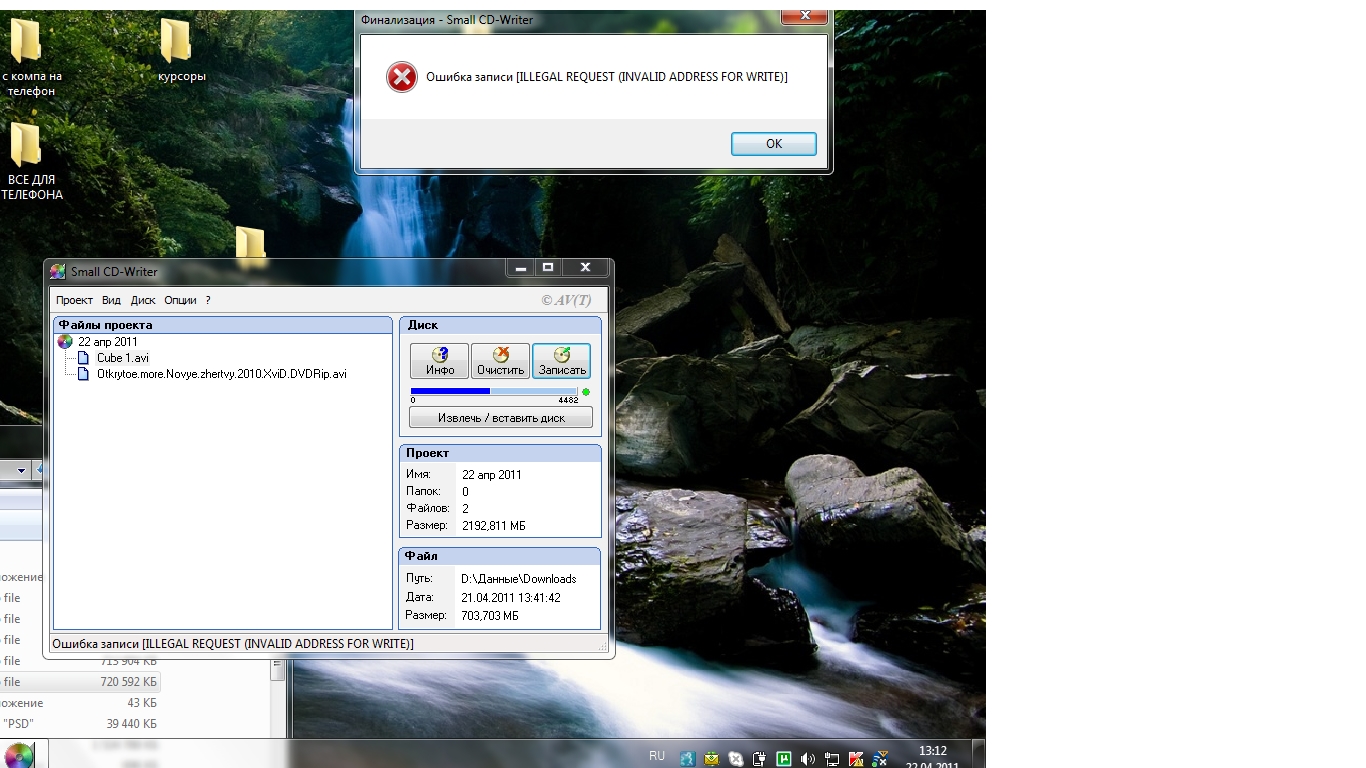Select Otkrytoe.more.Novye.zhertvy.2010.XviD.DVDRip.avi file
Image resolution: width=1366 pixels, height=768 pixels.
tap(222, 374)
